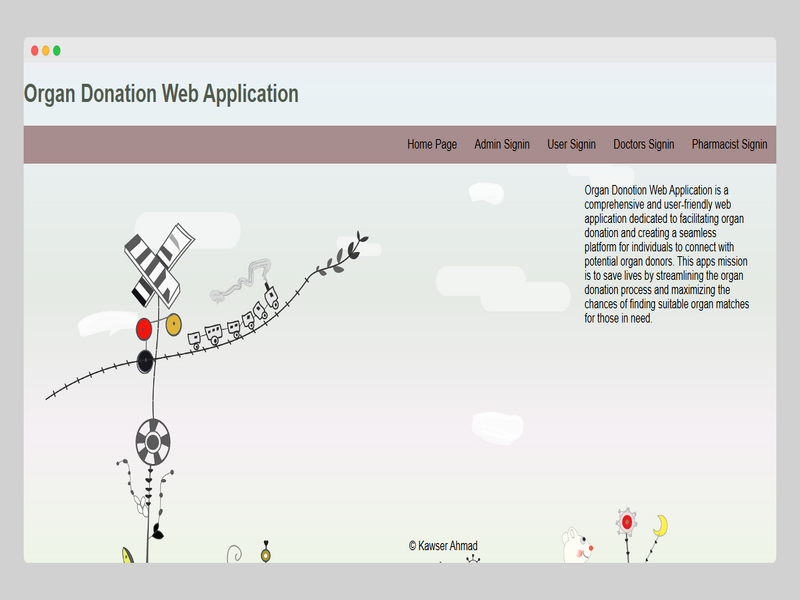Image resolution: width=800 pixels, height=600 pixels.
Task: Open the Home Page nav link
Action: pyautogui.click(x=432, y=144)
